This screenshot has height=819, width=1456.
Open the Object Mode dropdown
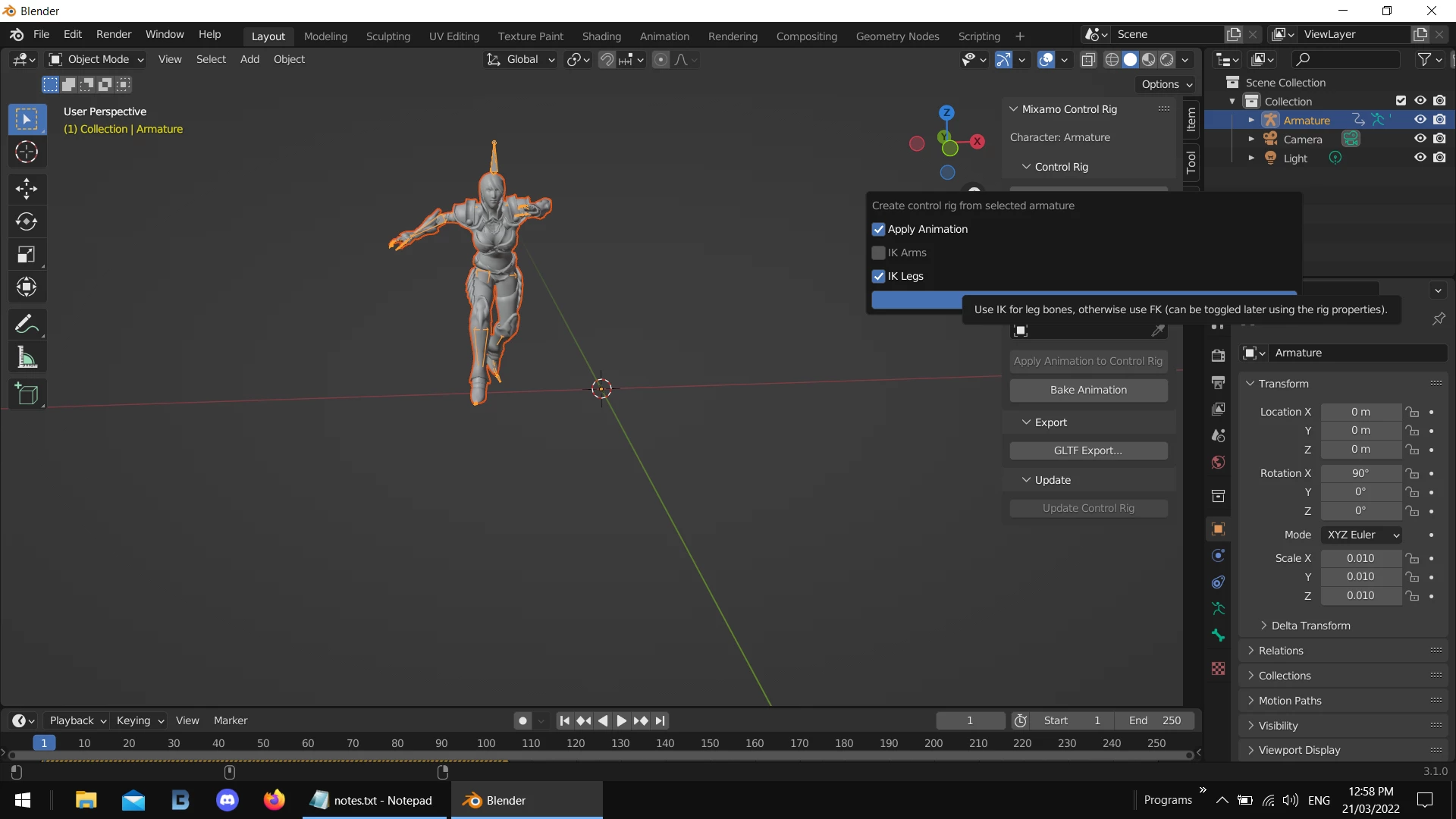96,59
